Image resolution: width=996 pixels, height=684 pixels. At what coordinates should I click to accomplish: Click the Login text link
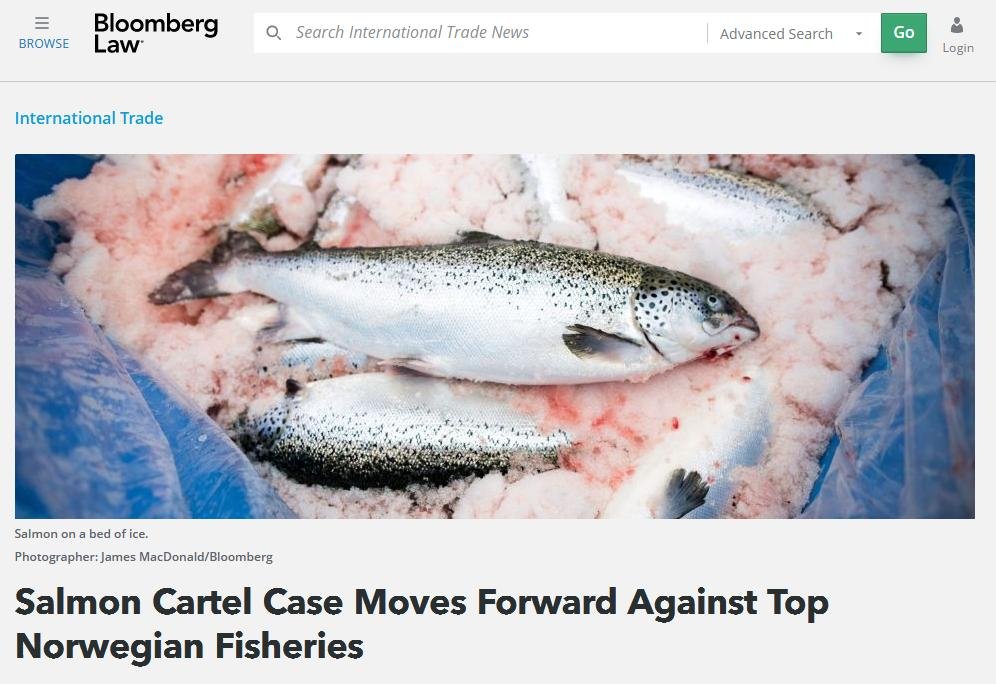pyautogui.click(x=958, y=48)
